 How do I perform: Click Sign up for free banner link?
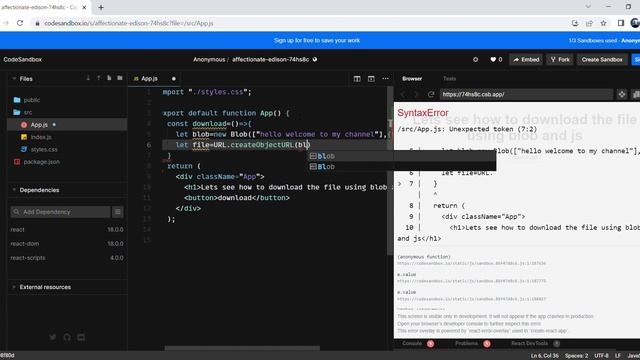click(317, 40)
